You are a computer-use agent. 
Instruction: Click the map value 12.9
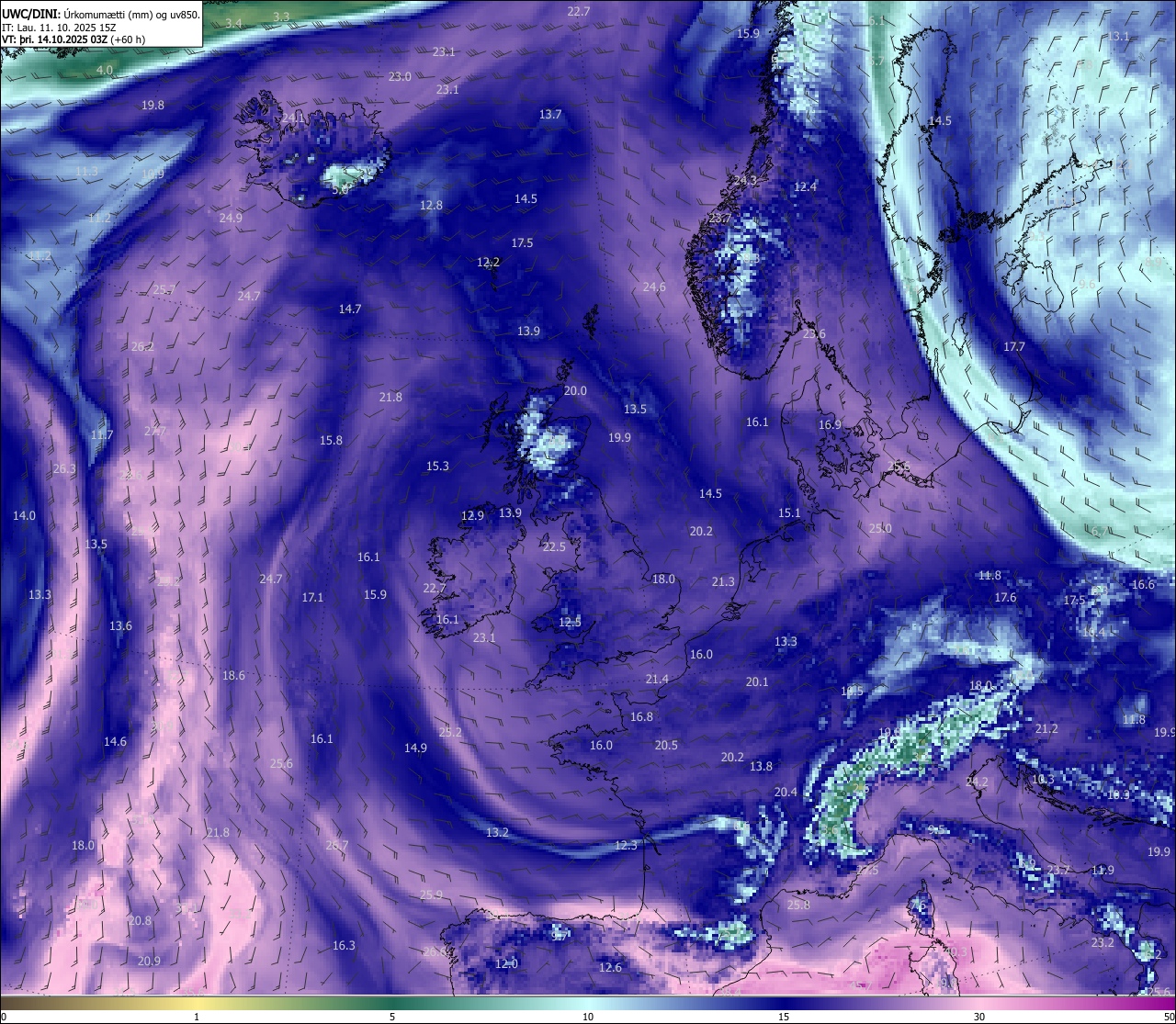point(472,515)
